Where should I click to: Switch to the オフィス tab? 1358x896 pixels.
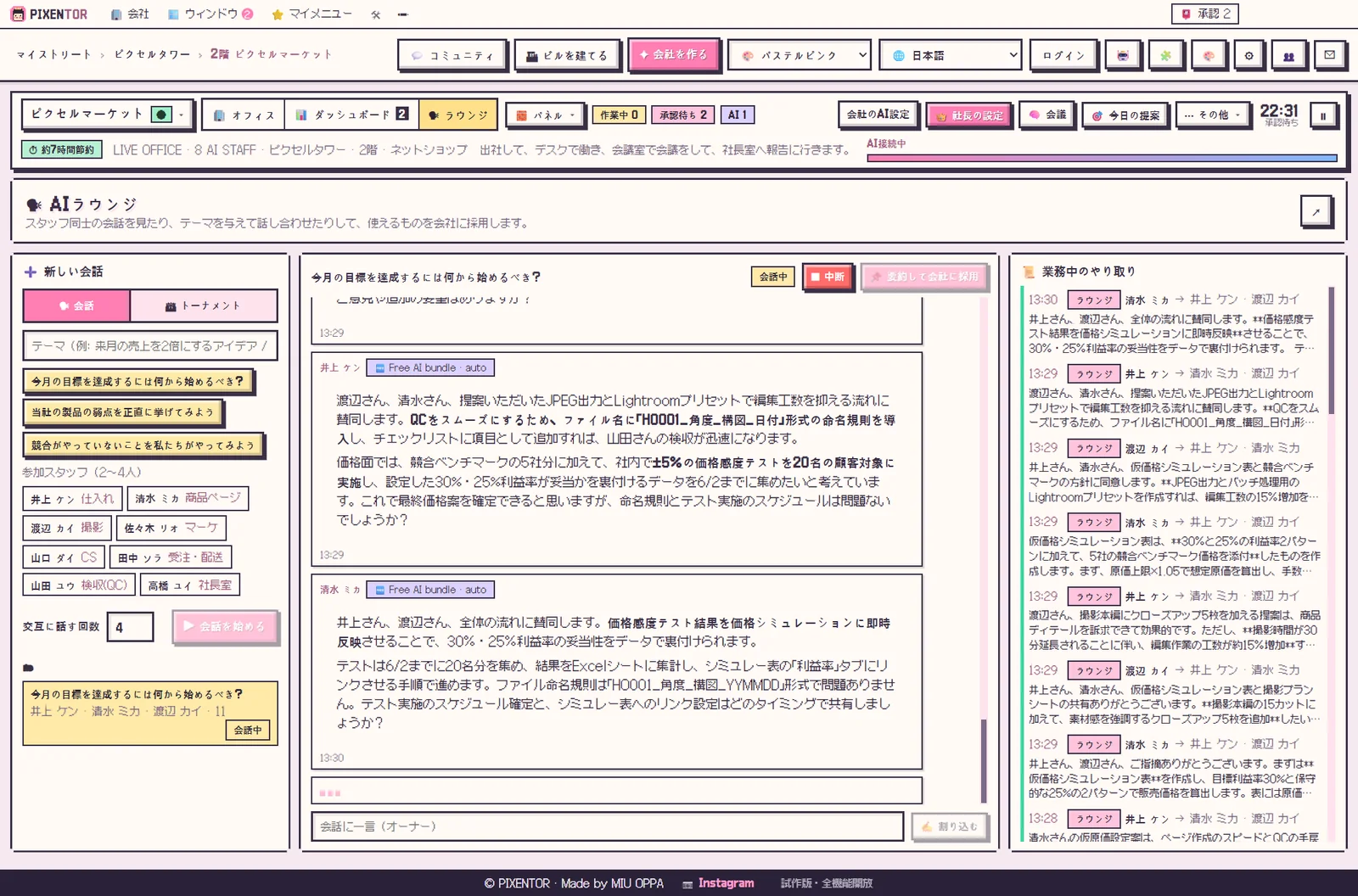coord(244,115)
